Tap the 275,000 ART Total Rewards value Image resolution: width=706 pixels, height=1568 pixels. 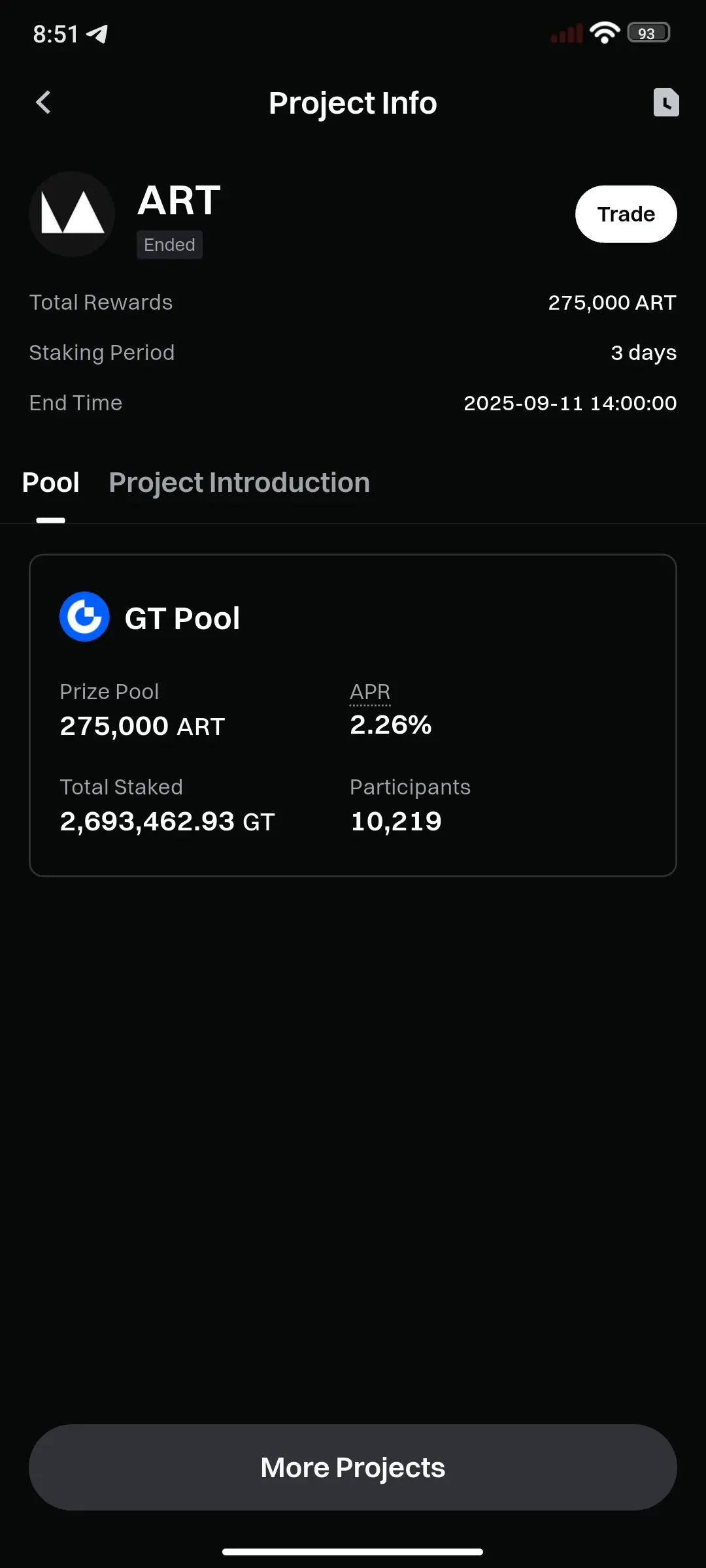pos(612,302)
